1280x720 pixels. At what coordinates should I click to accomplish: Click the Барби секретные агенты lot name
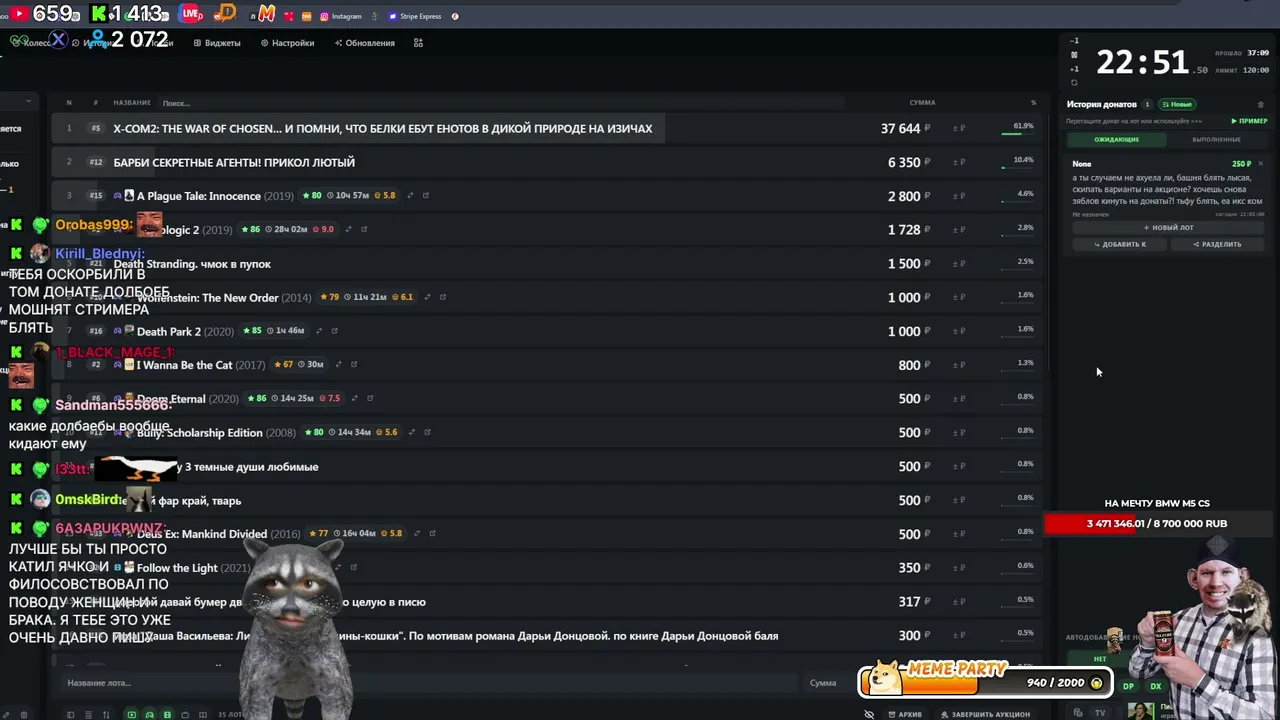point(234,162)
